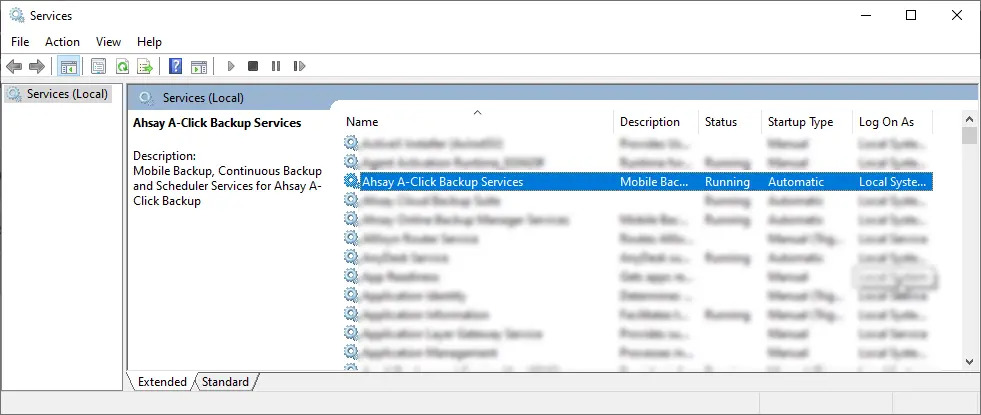The image size is (981, 415).
Task: Click the Export List toolbar icon
Action: click(145, 67)
